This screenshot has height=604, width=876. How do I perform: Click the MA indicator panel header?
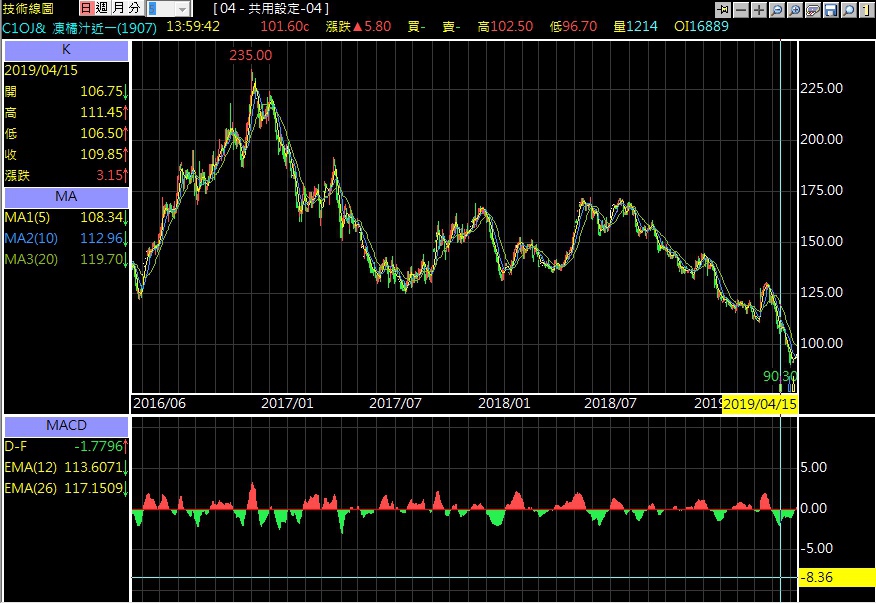point(66,197)
